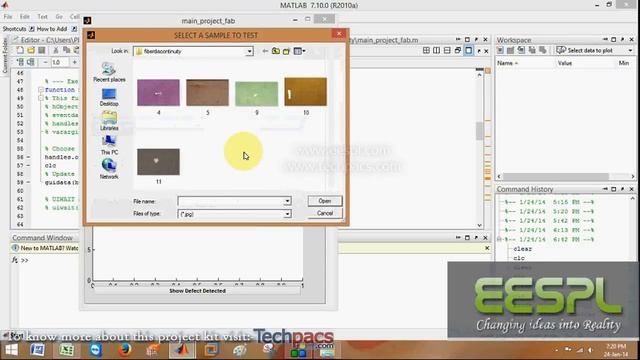Click the Editor vertical scrollbar thumb
The height and width of the screenshot is (360, 640).
click(x=480, y=131)
